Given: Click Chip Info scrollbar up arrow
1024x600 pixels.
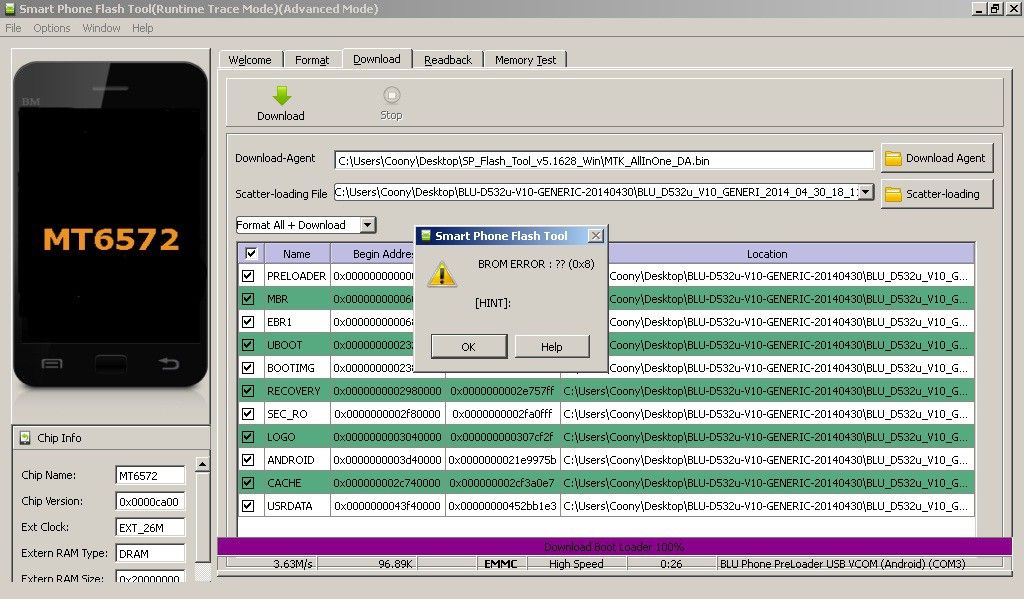Looking at the screenshot, I should 202,464.
